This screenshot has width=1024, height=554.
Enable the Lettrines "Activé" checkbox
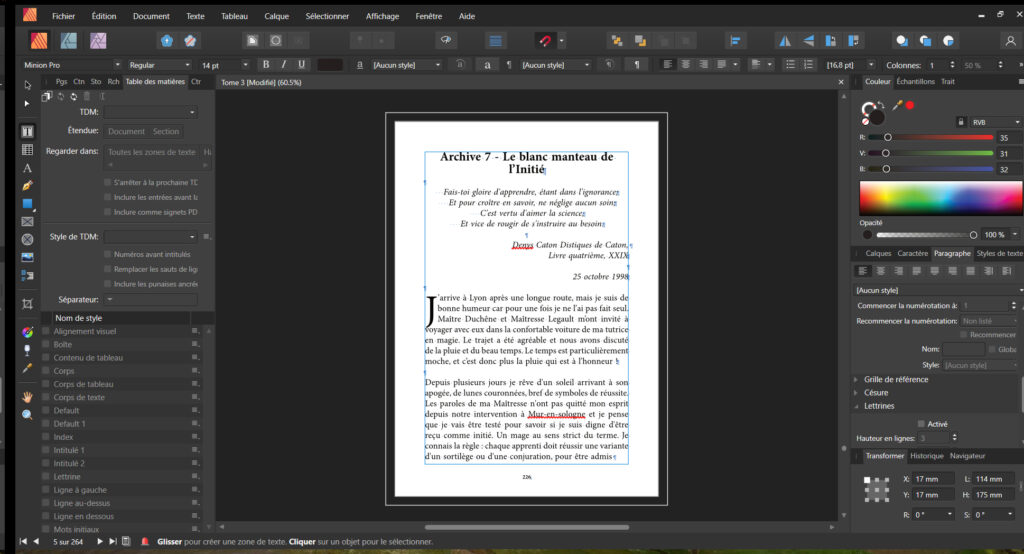pos(921,424)
